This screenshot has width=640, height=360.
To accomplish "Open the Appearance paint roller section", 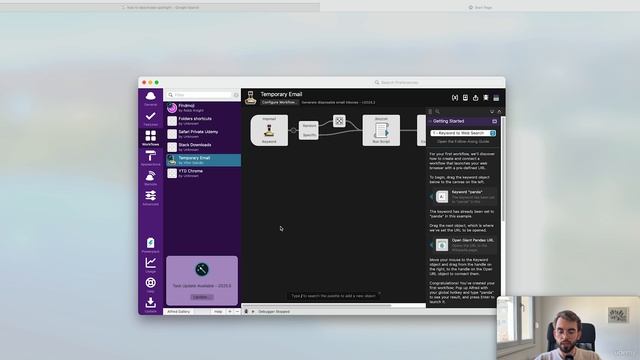I will (x=151, y=158).
